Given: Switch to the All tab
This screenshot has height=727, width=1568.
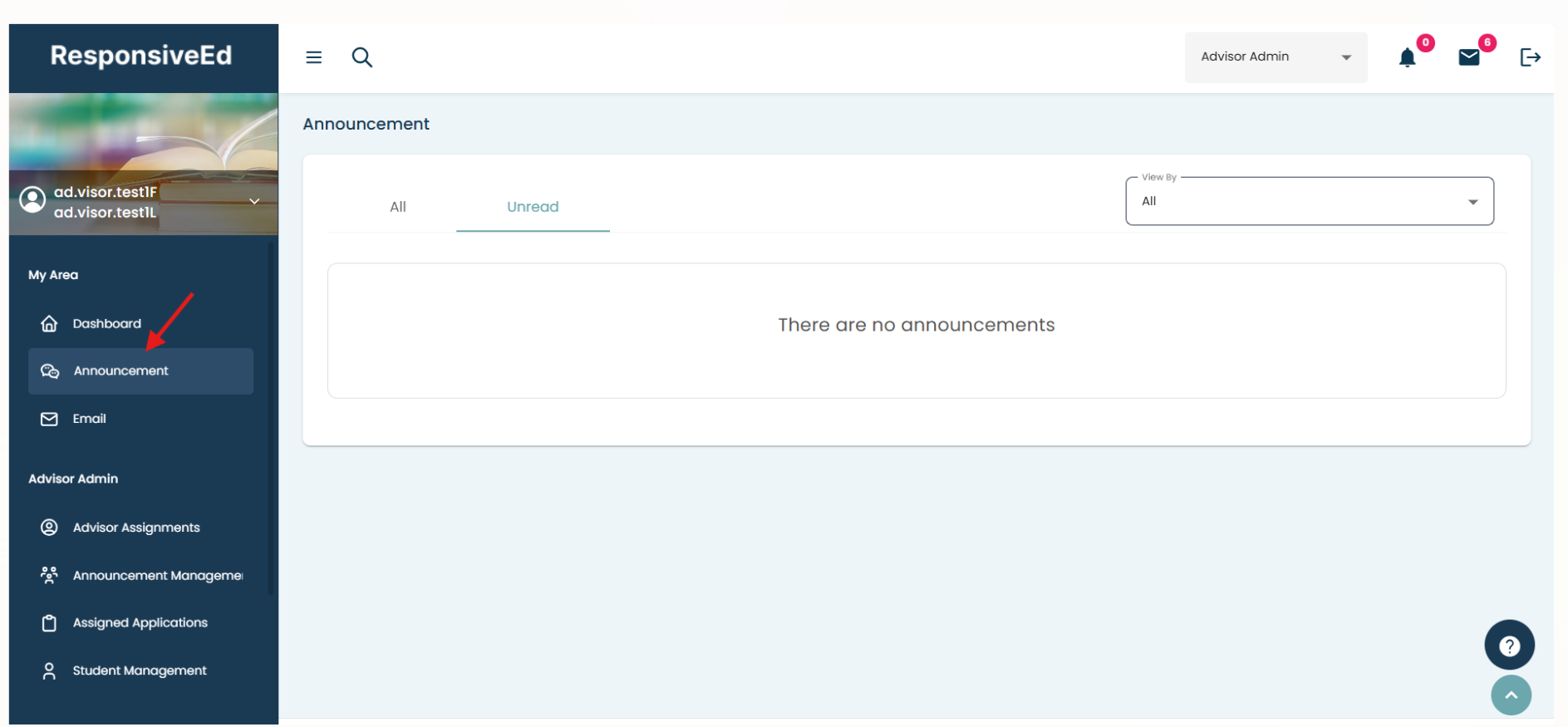Looking at the screenshot, I should point(398,207).
